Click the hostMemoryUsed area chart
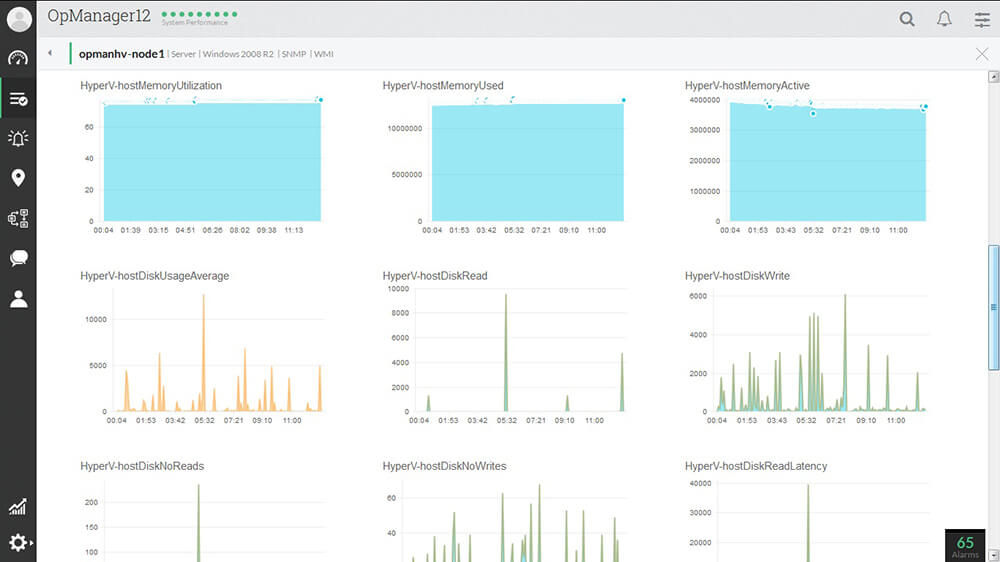 (527, 163)
